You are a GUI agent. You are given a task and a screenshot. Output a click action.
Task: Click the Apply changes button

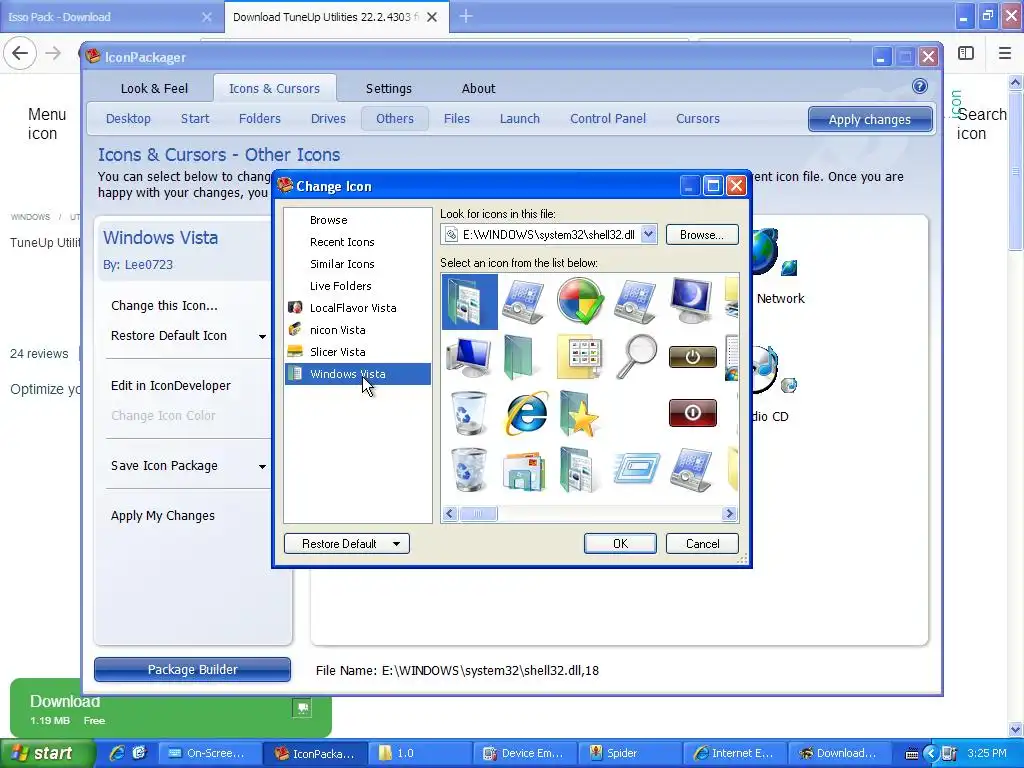869,120
